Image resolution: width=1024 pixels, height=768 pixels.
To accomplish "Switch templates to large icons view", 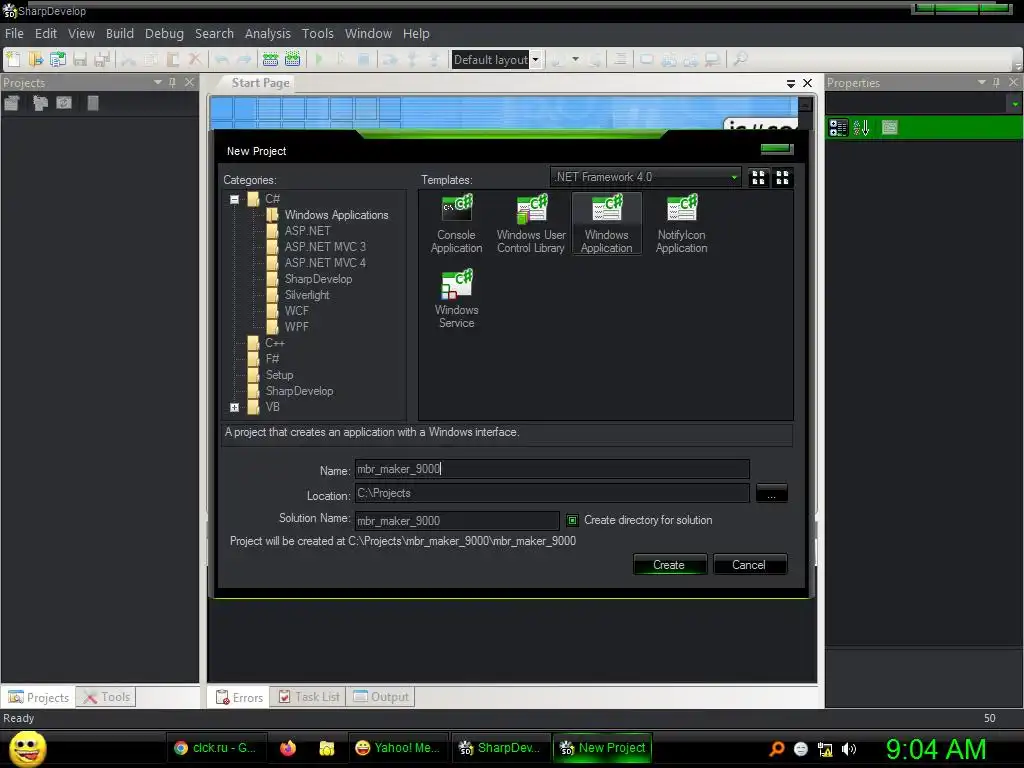I will (758, 178).
